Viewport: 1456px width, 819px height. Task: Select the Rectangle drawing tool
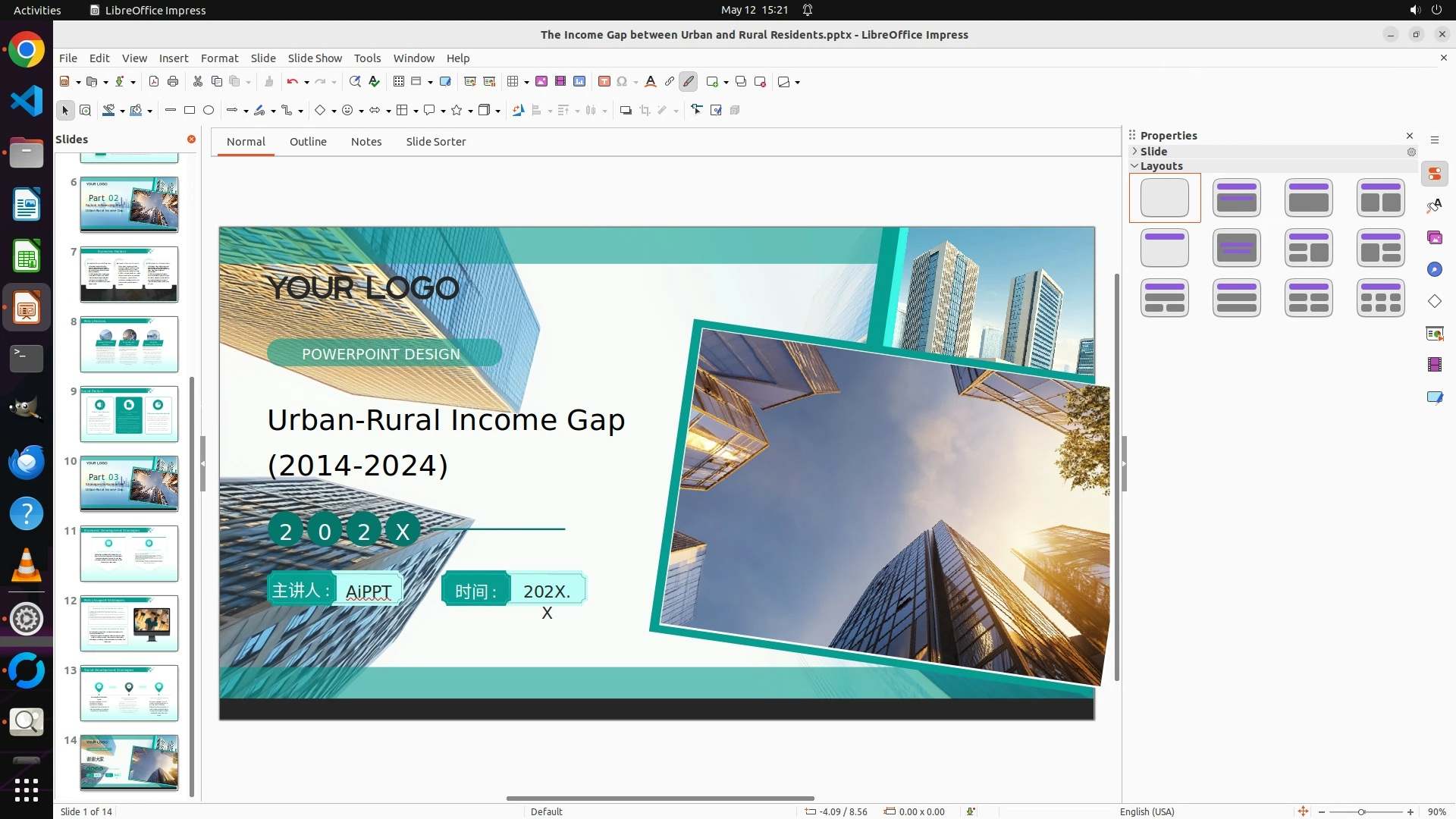190,110
